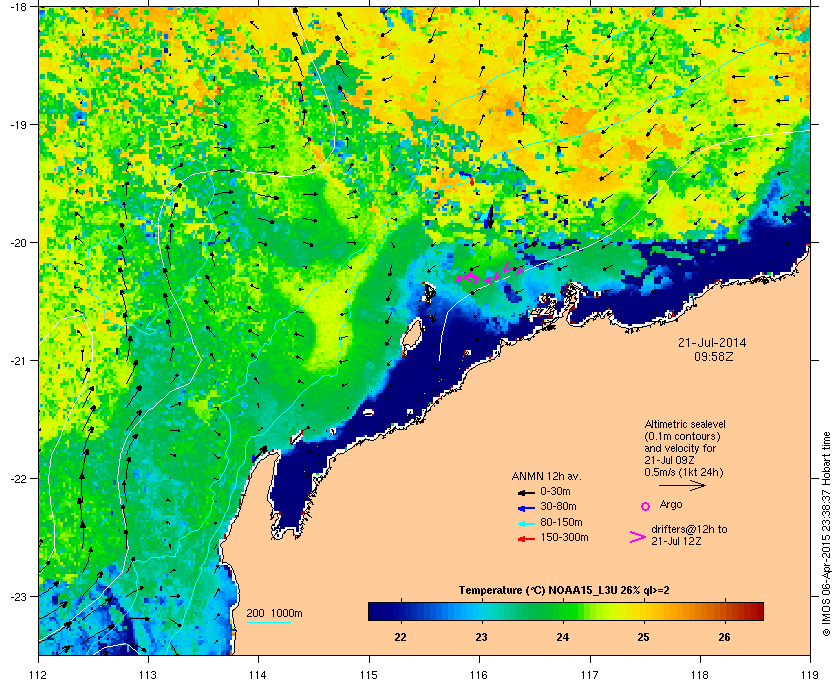The width and height of the screenshot is (840, 680).
Task: Click the magenta Argo circle symbol
Action: [x=646, y=506]
